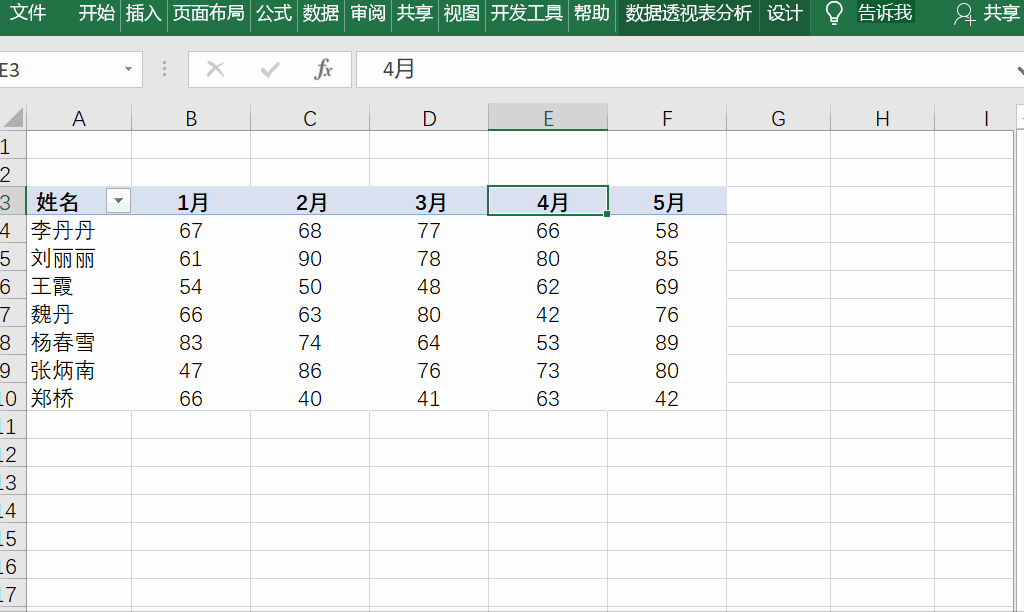Click 李丹丹's 1月 value 67
This screenshot has height=612, width=1024.
point(191,230)
